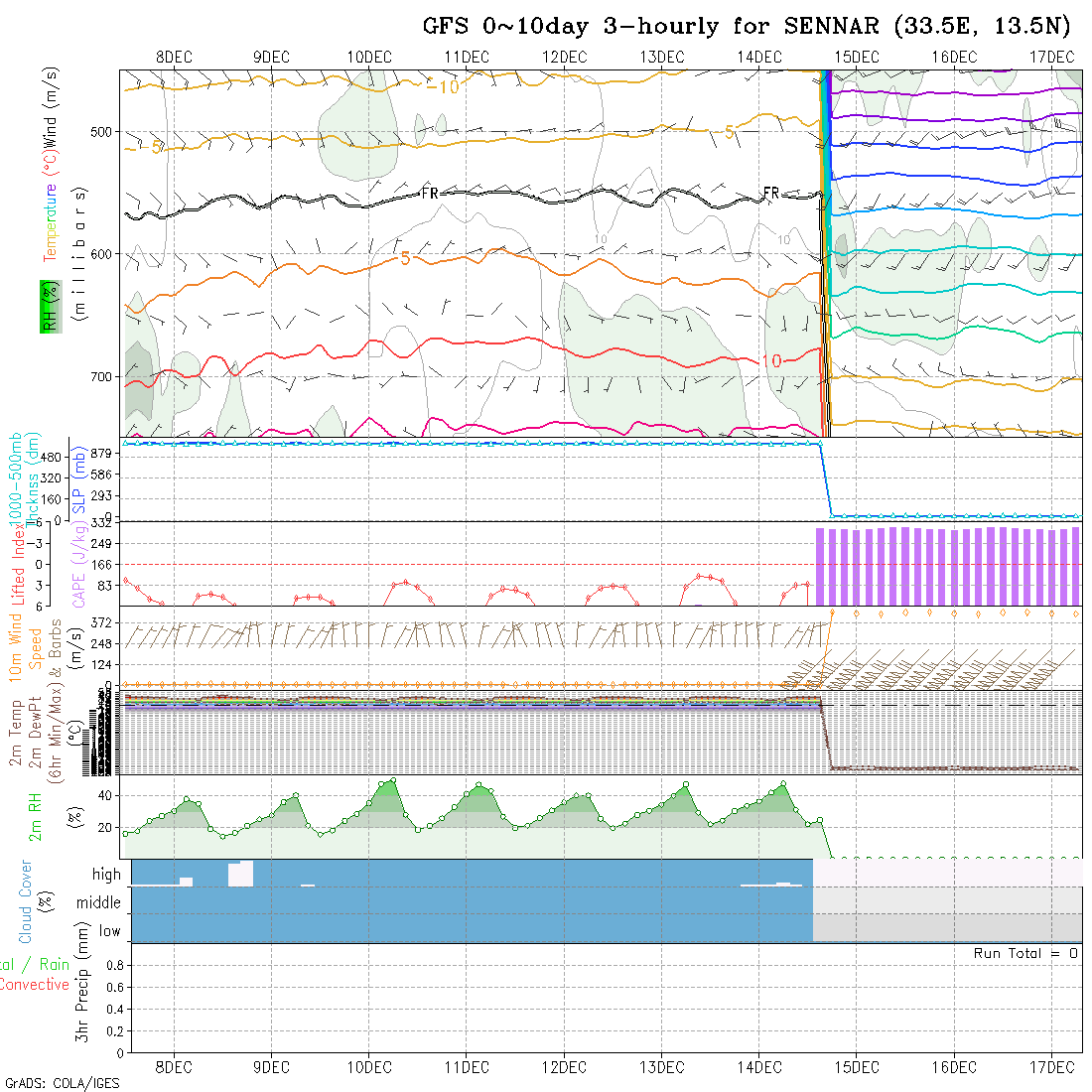The width and height of the screenshot is (1092, 1092).
Task: Click the 12DEC label on bottom axis
Action: pos(564,1067)
